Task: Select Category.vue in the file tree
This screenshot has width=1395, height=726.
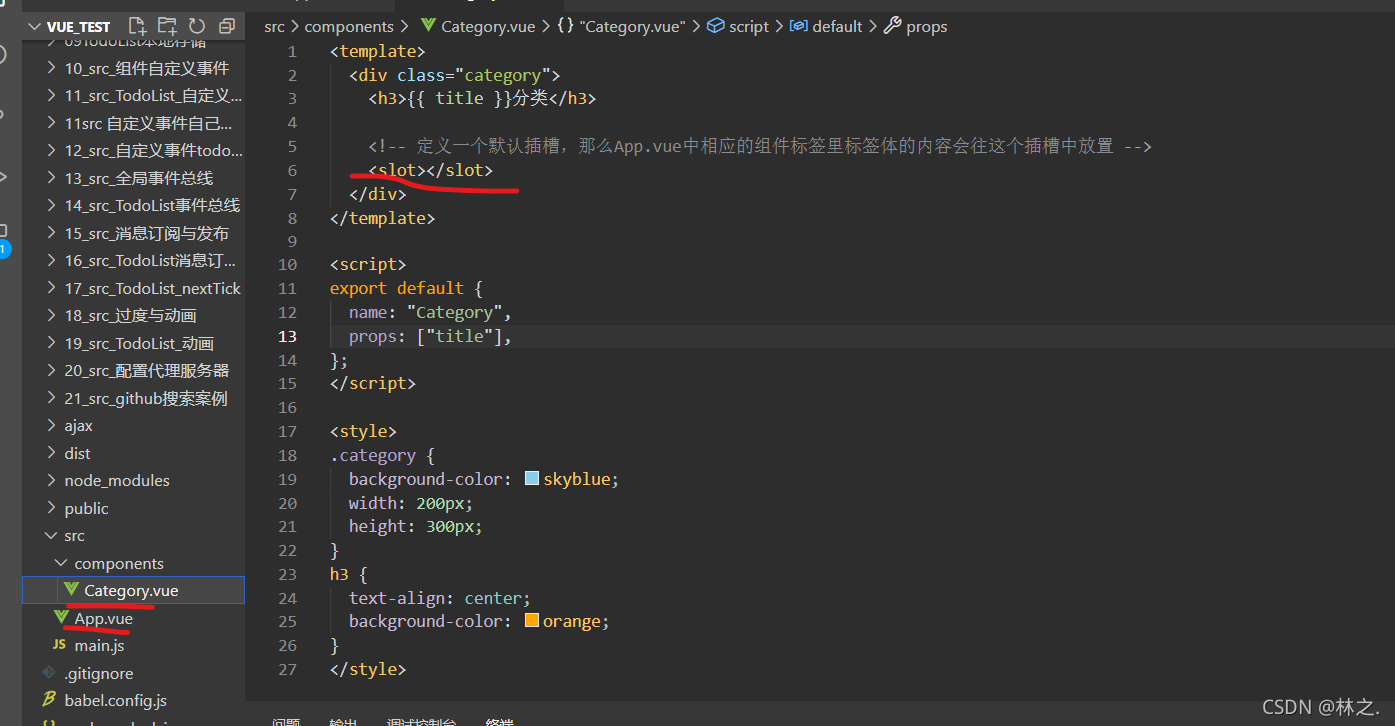Action: (x=134, y=590)
